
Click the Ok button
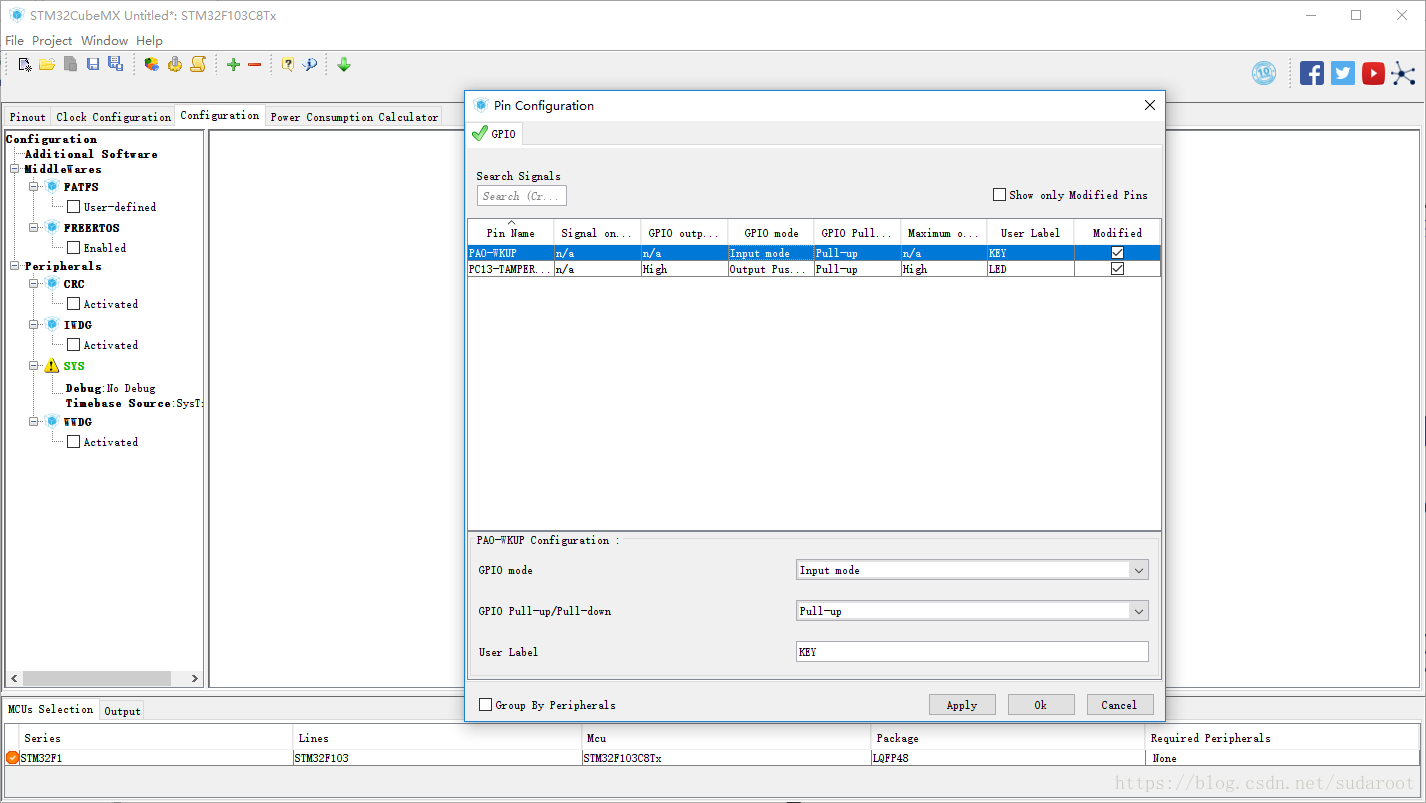tap(1041, 705)
